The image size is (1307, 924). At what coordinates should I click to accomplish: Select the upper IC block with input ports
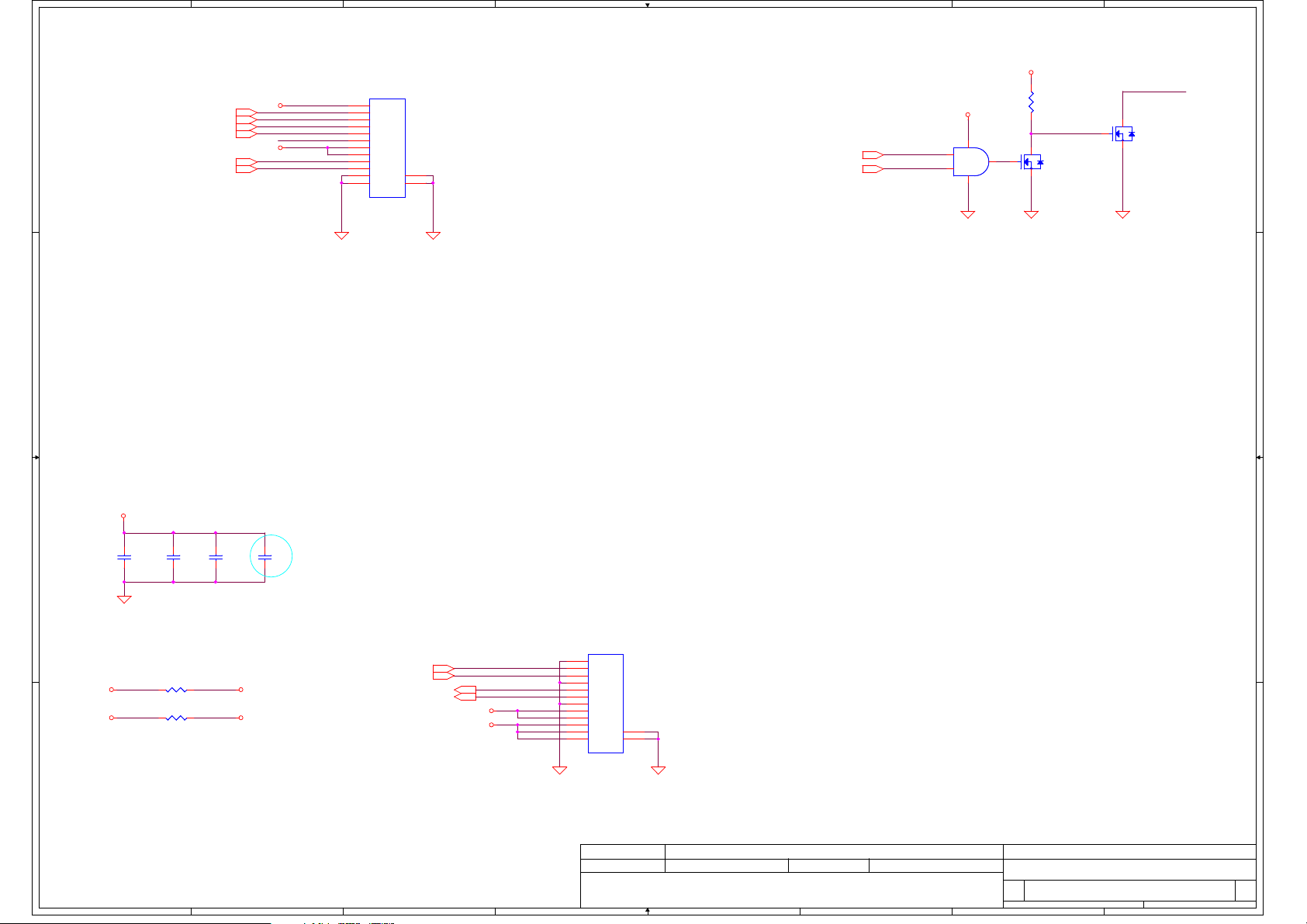pos(387,148)
